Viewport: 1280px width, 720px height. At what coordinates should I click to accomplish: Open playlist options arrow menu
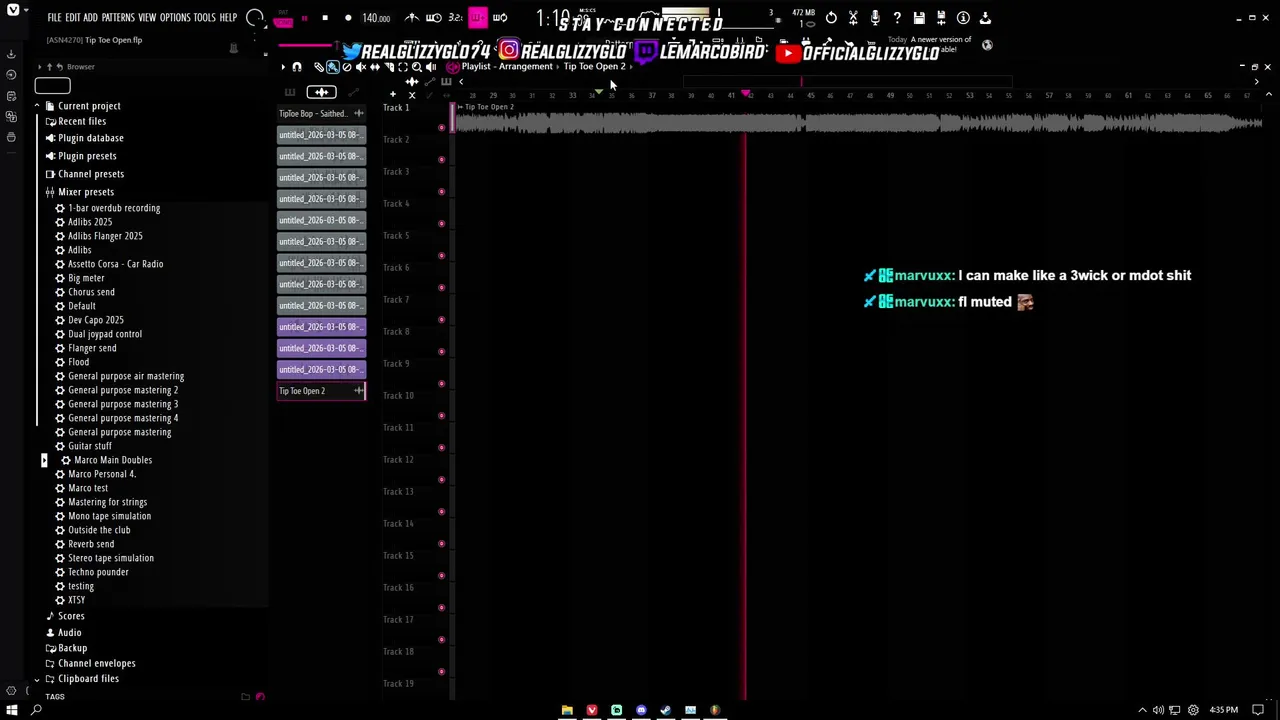[283, 67]
